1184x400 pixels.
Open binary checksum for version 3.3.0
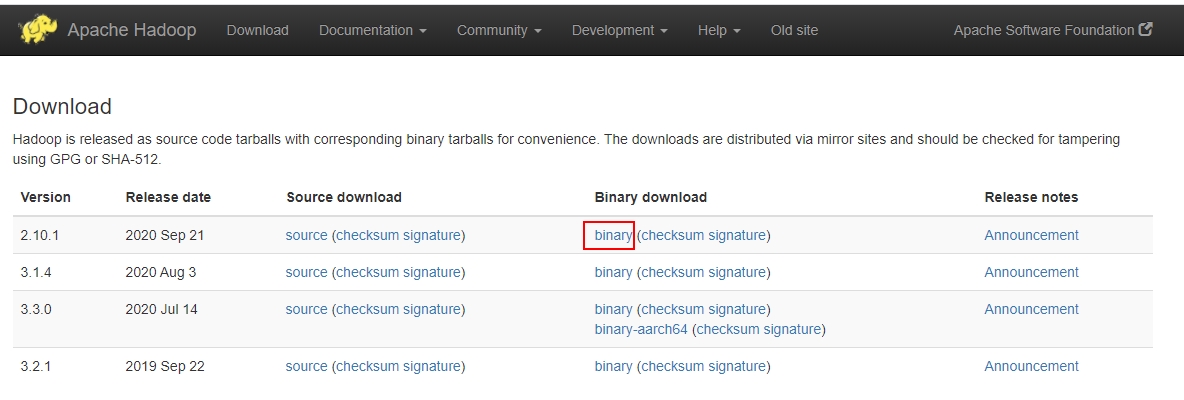673,309
